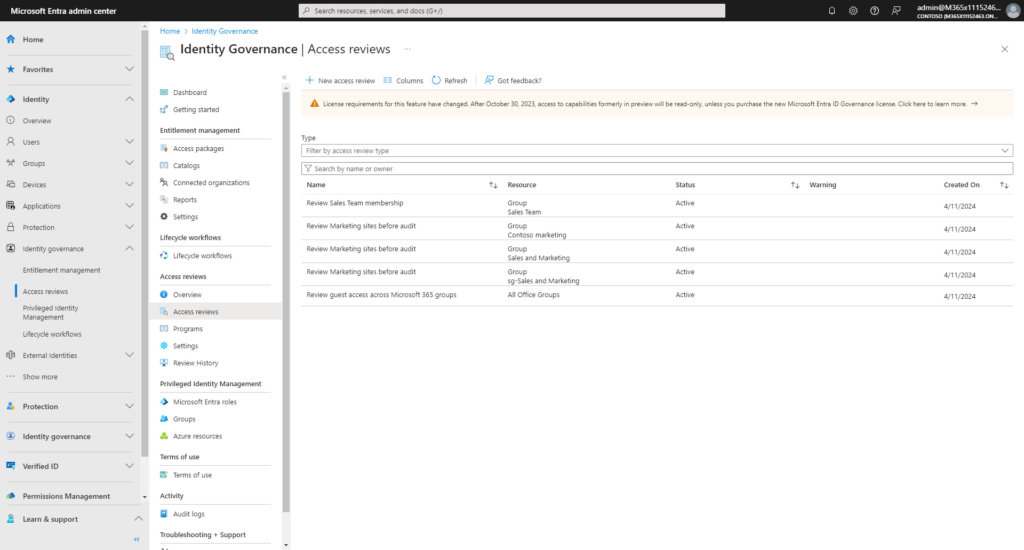The image size is (1024, 550).
Task: Open the admin account avatar
Action: [1013, 10]
